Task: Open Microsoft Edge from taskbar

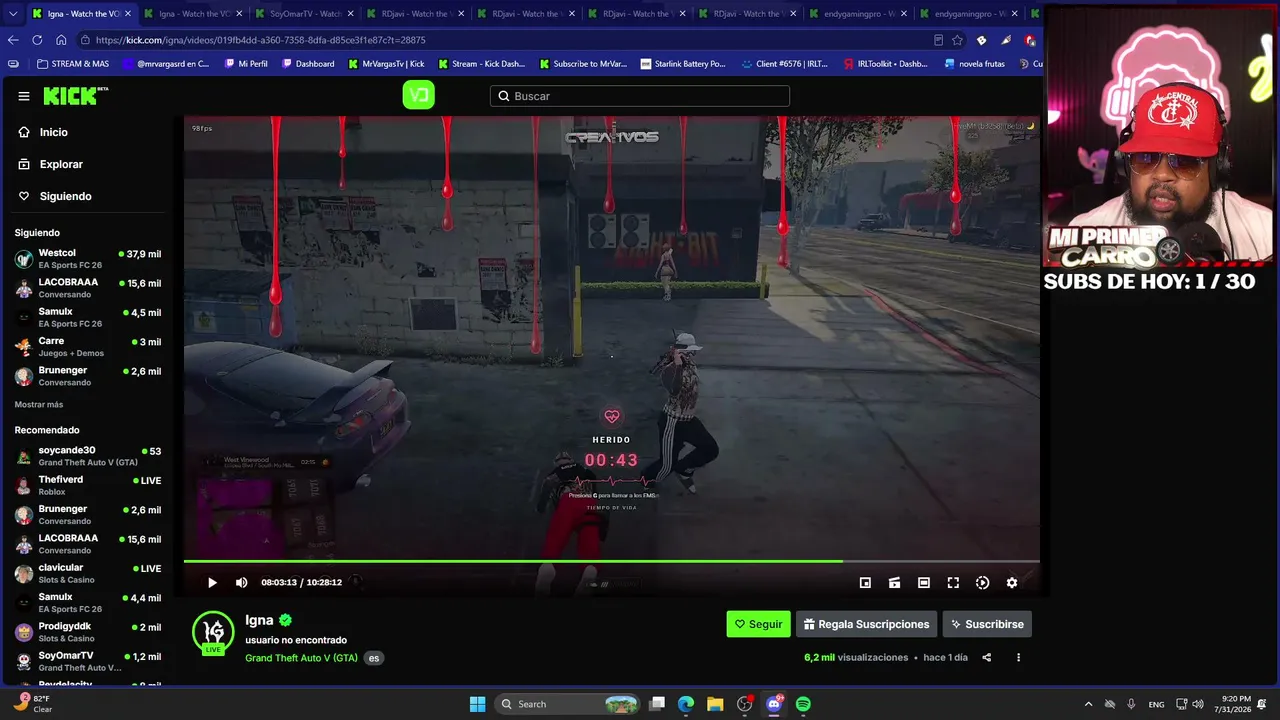Action: [x=686, y=704]
